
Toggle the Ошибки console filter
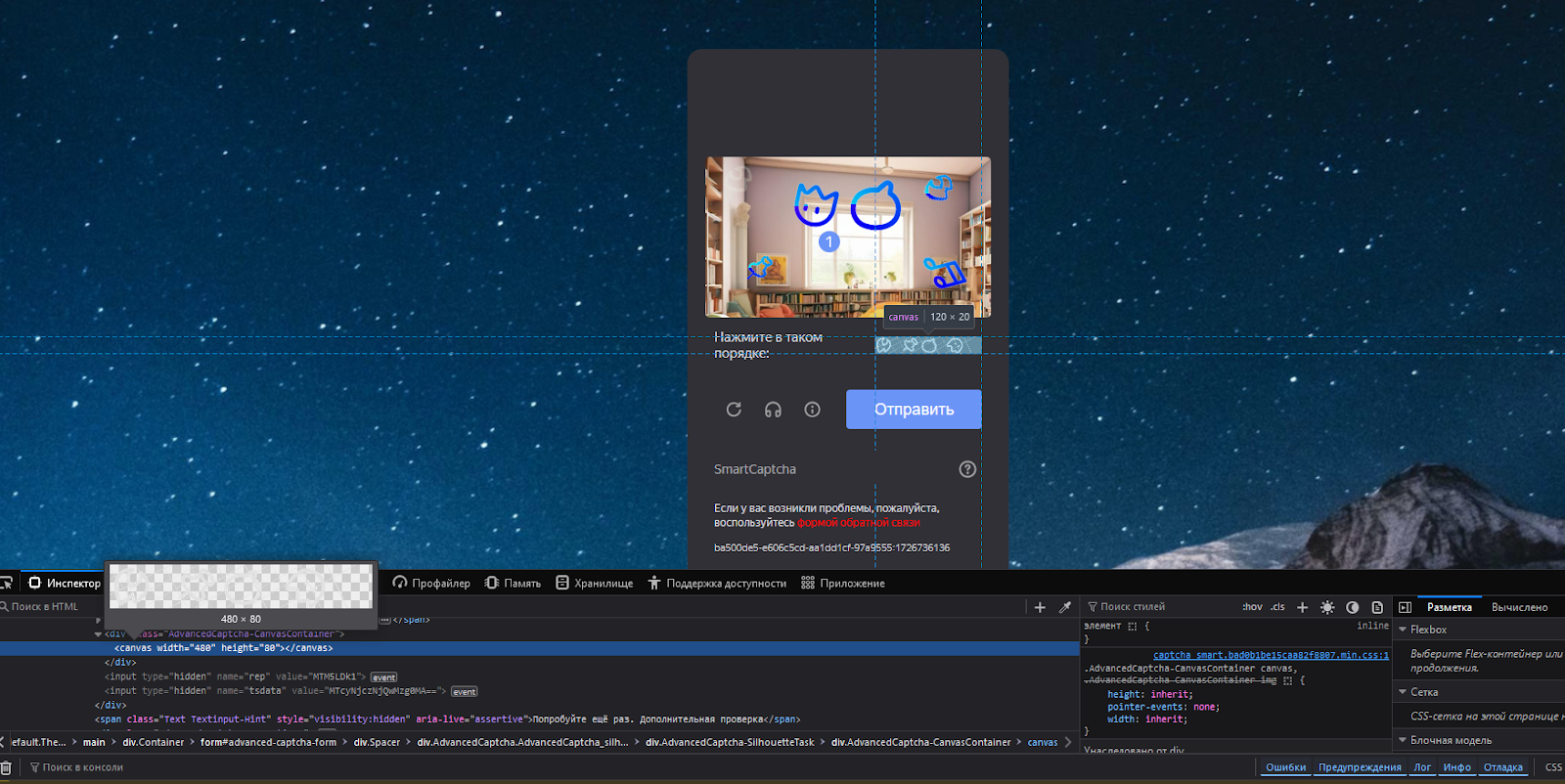[x=1285, y=767]
